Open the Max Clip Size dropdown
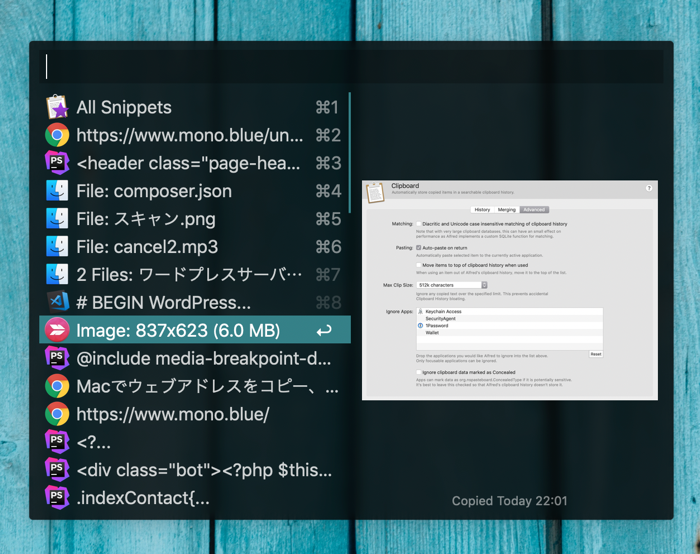 pyautogui.click(x=452, y=285)
